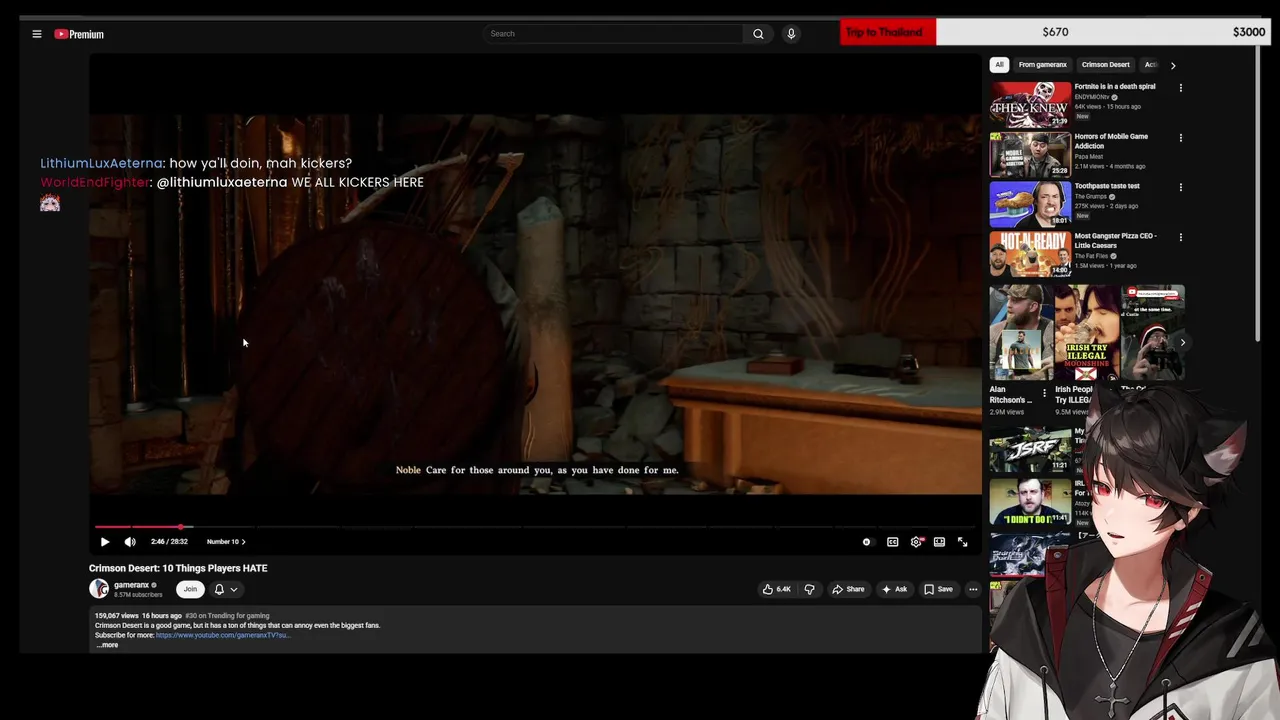
Task: Mute the video volume speaker
Action: [x=130, y=542]
